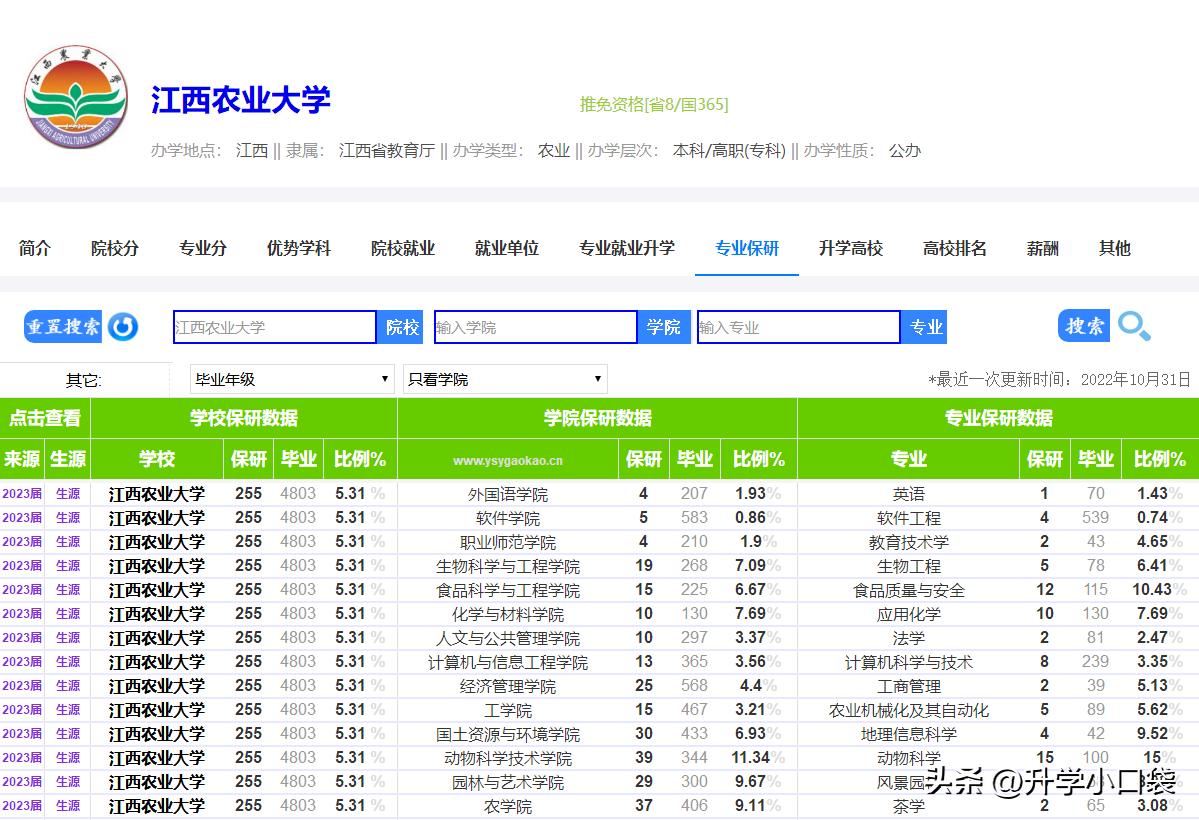Click the first 2023届 link
The height and width of the screenshot is (820, 1199).
pyautogui.click(x=21, y=493)
